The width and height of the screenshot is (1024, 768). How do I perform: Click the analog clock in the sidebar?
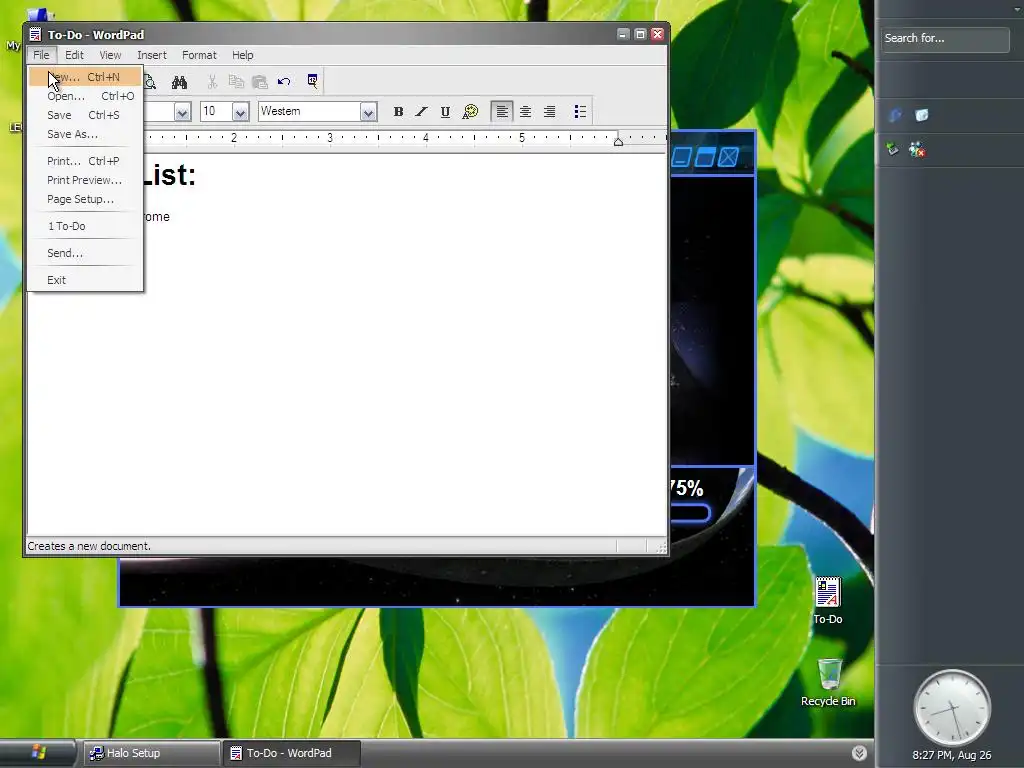coord(952,707)
